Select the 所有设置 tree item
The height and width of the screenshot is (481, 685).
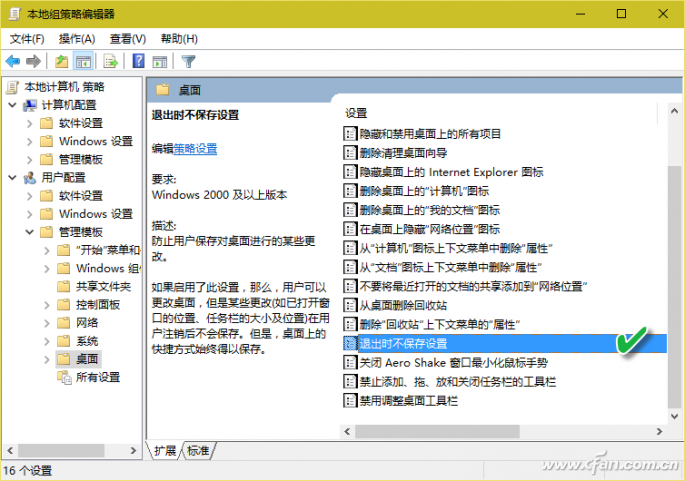coord(97,377)
